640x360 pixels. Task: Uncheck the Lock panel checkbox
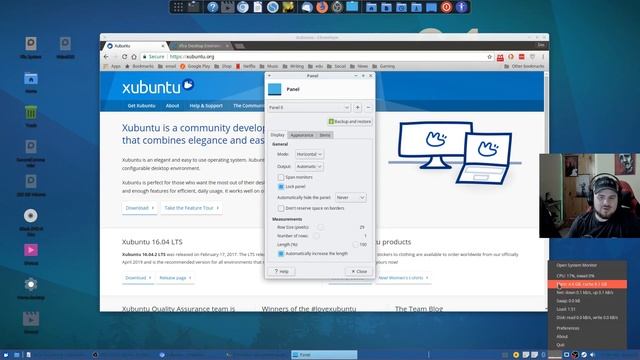click(281, 187)
